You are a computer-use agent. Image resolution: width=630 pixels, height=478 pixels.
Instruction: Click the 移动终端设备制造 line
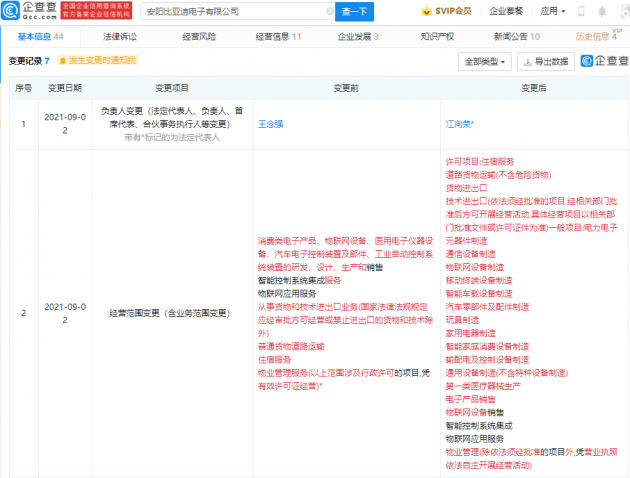tap(479, 280)
